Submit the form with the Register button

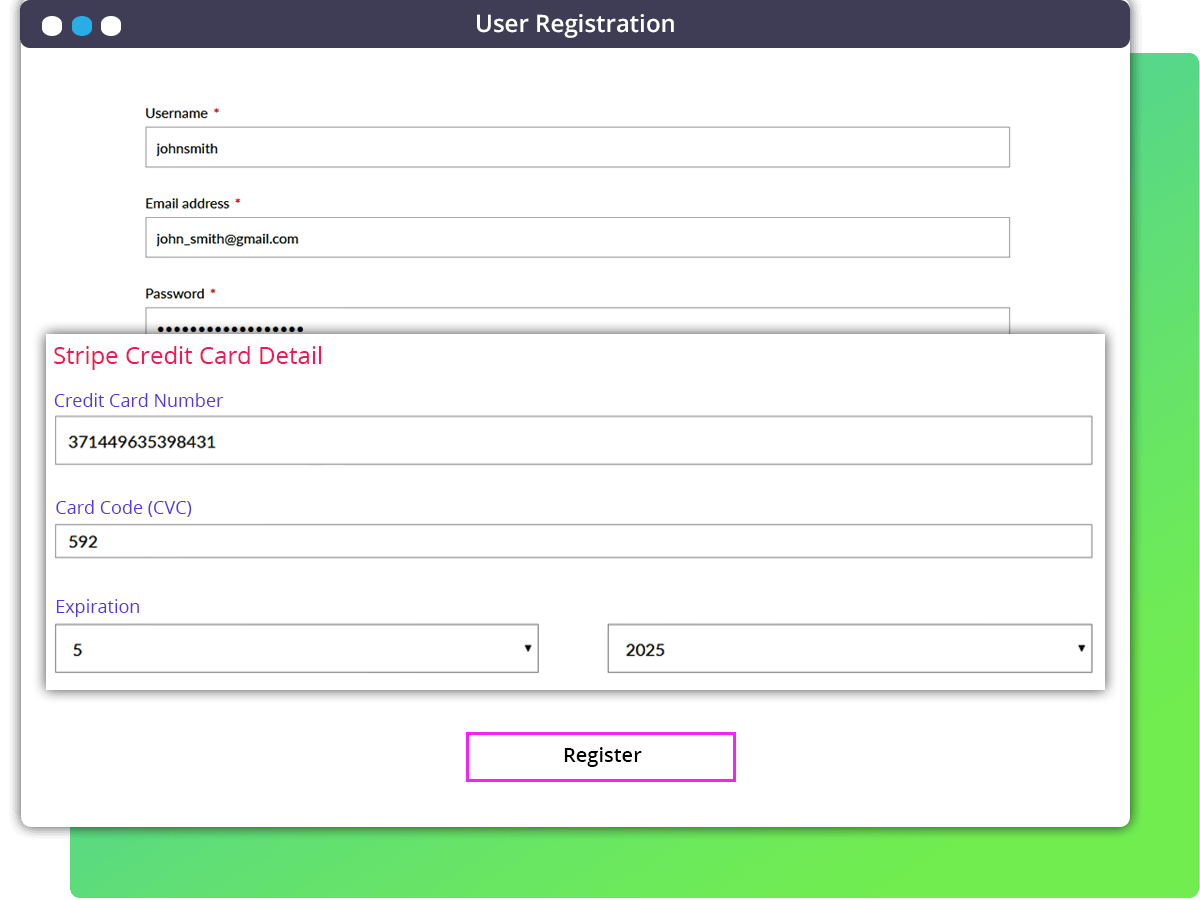tap(601, 757)
